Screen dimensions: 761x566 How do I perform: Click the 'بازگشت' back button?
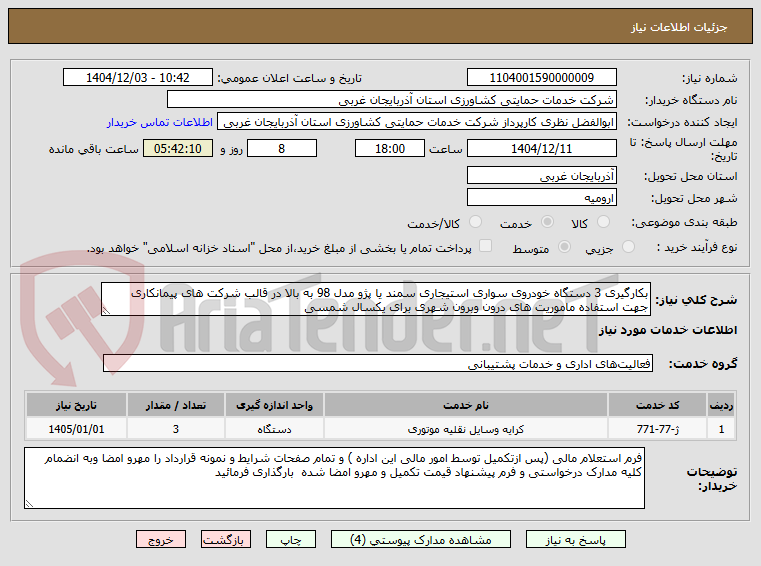pyautogui.click(x=226, y=539)
